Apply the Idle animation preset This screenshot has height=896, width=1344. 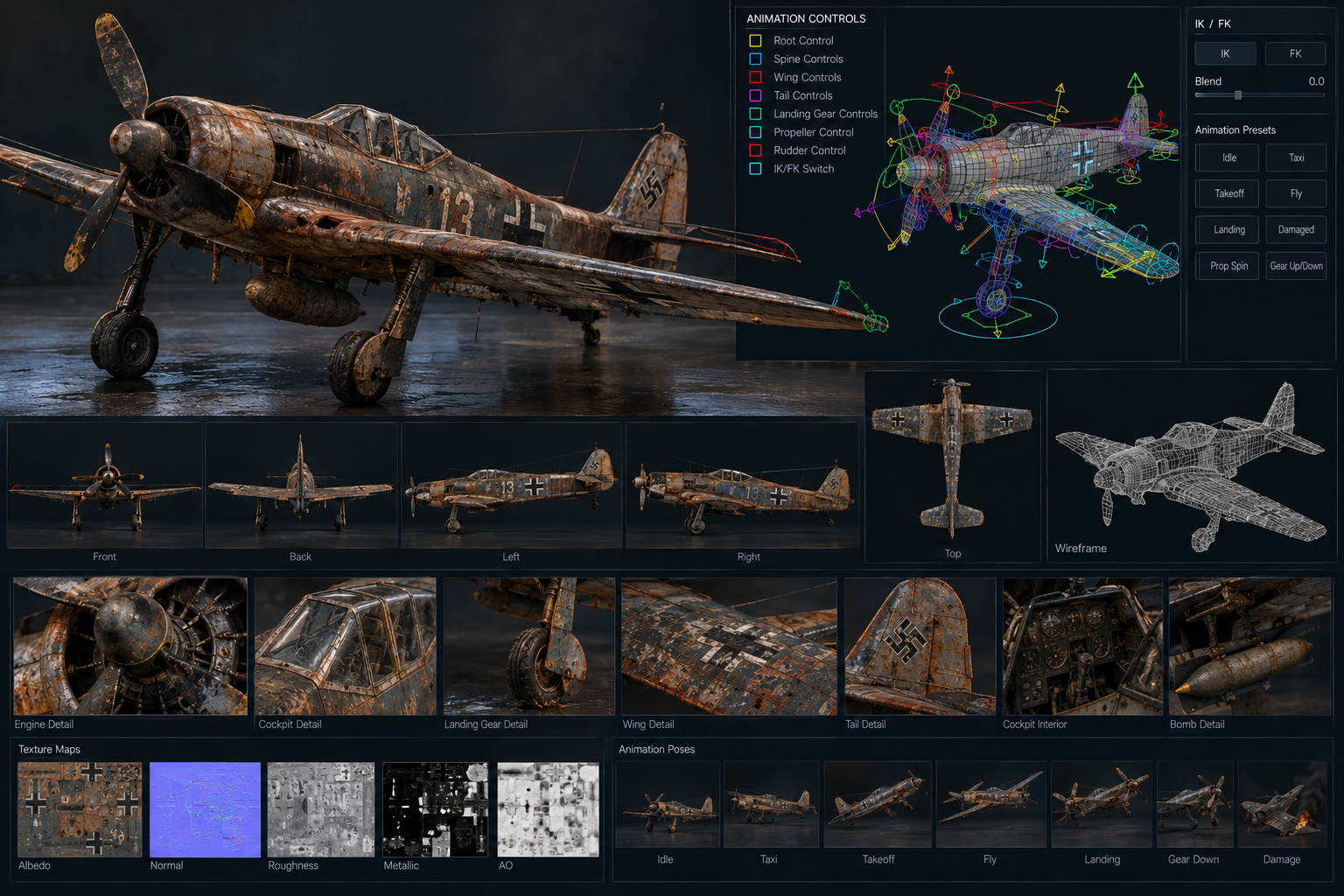point(1227,157)
